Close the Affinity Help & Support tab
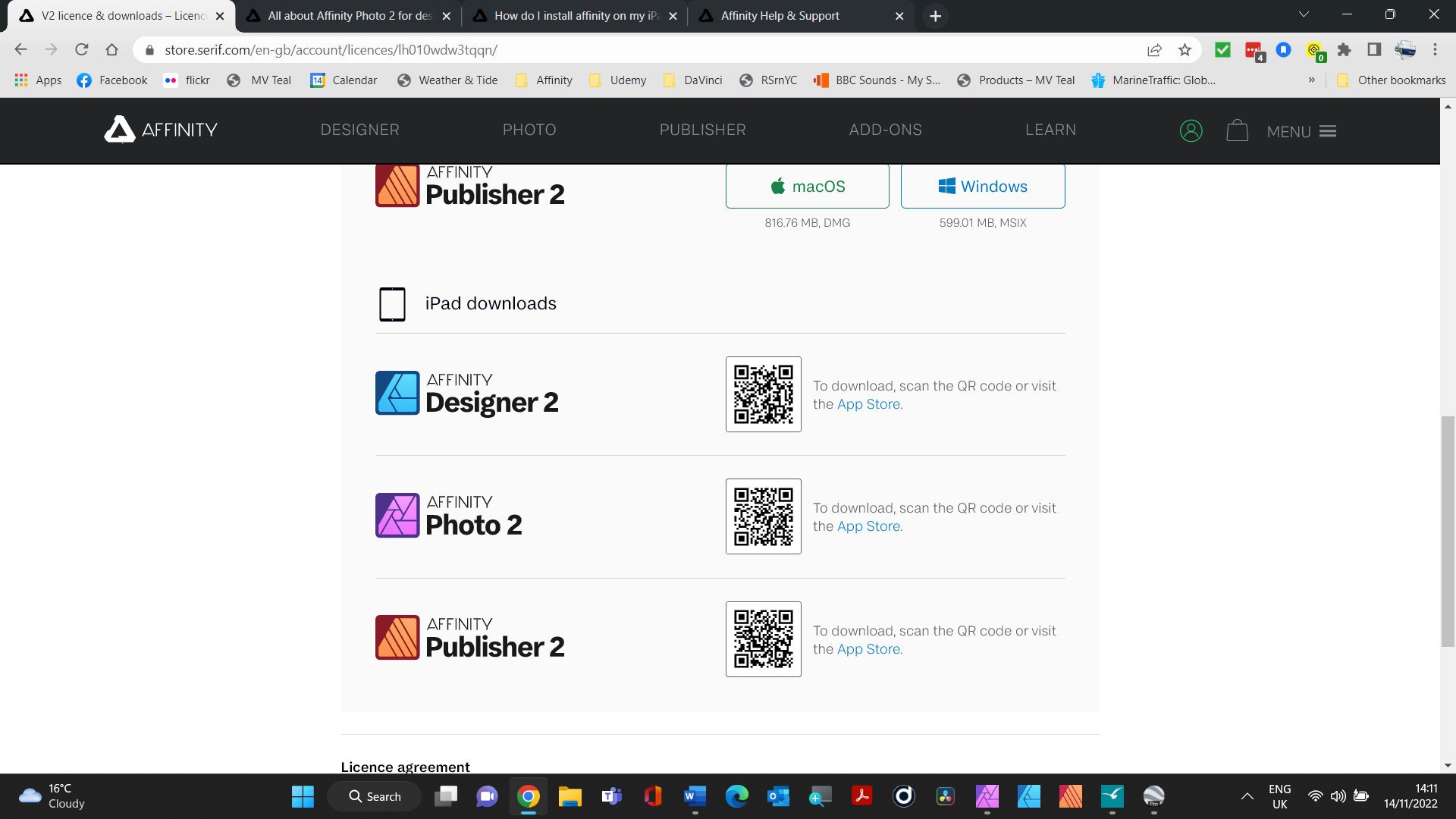 click(x=899, y=16)
